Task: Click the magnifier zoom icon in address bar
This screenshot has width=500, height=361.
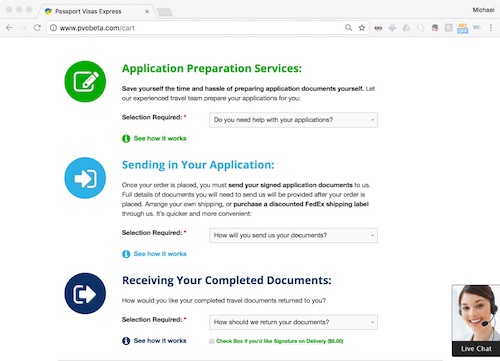Action: [348, 28]
